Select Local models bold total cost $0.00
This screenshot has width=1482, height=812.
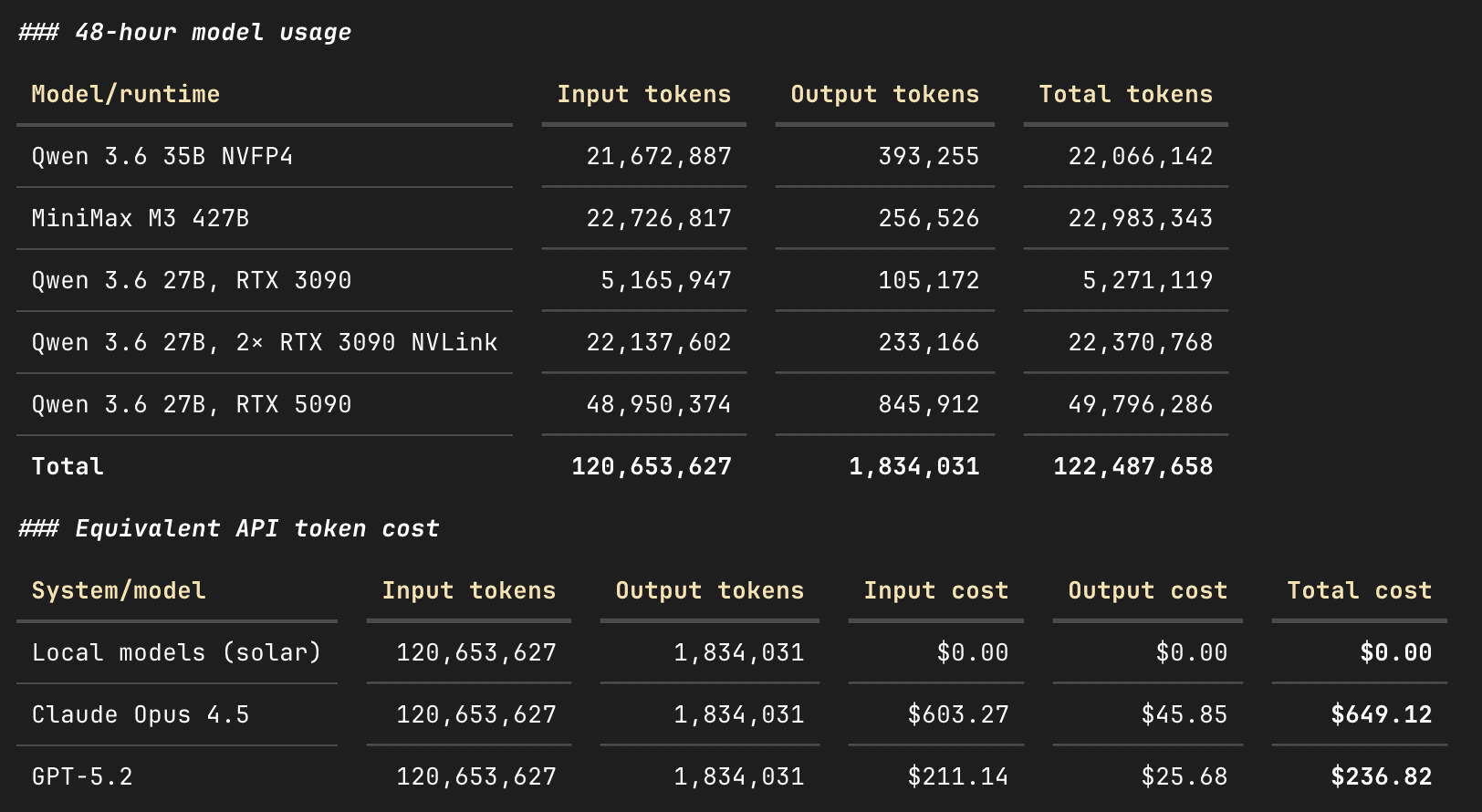pyautogui.click(x=1396, y=652)
